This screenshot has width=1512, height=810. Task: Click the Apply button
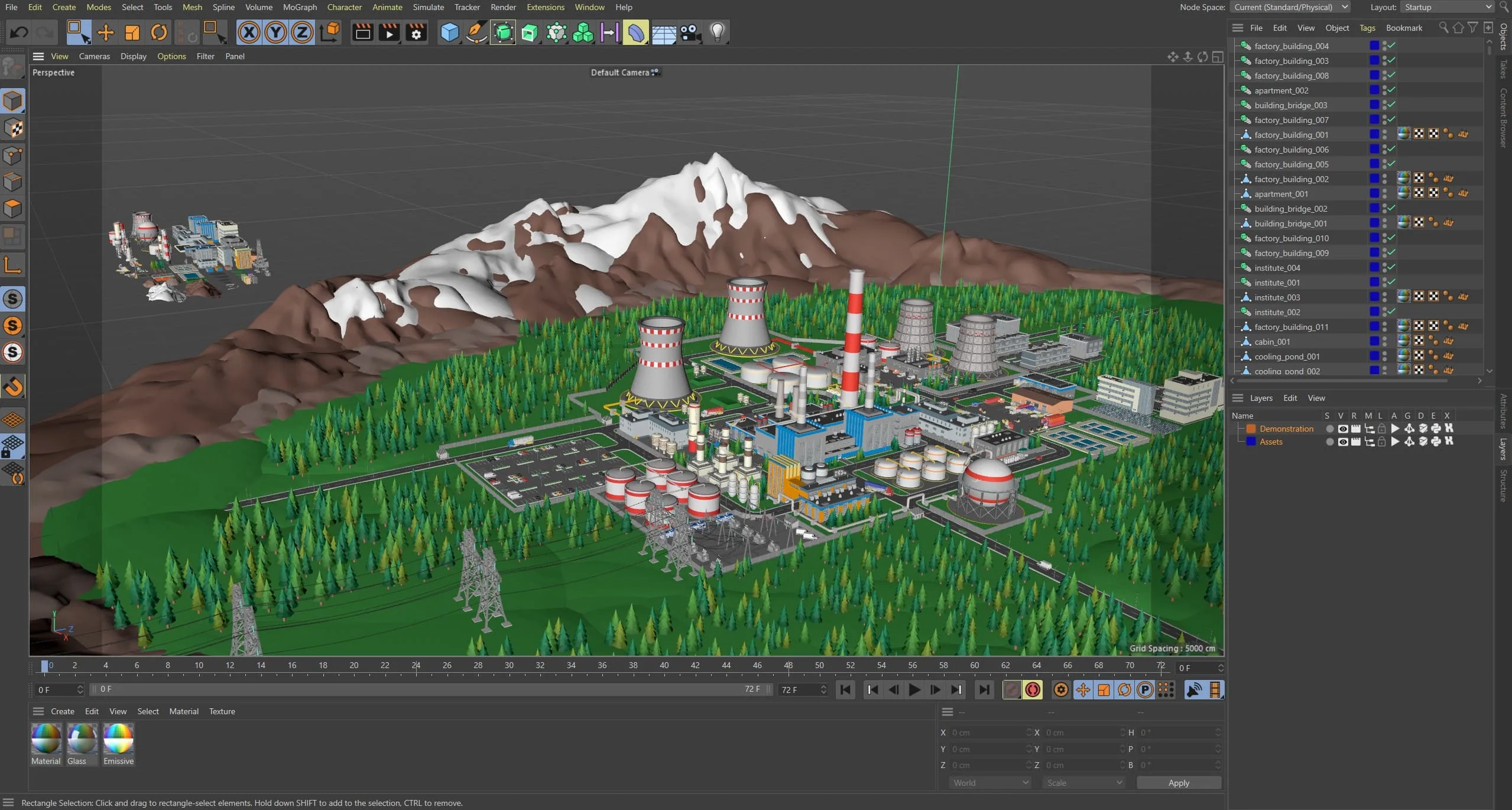1179,783
